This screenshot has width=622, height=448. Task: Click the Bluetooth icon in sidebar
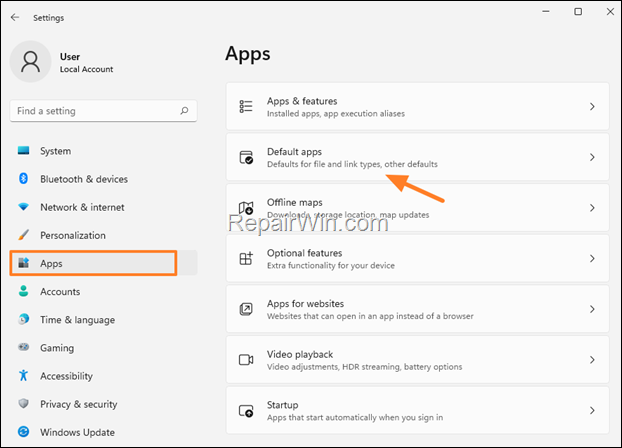tap(23, 179)
